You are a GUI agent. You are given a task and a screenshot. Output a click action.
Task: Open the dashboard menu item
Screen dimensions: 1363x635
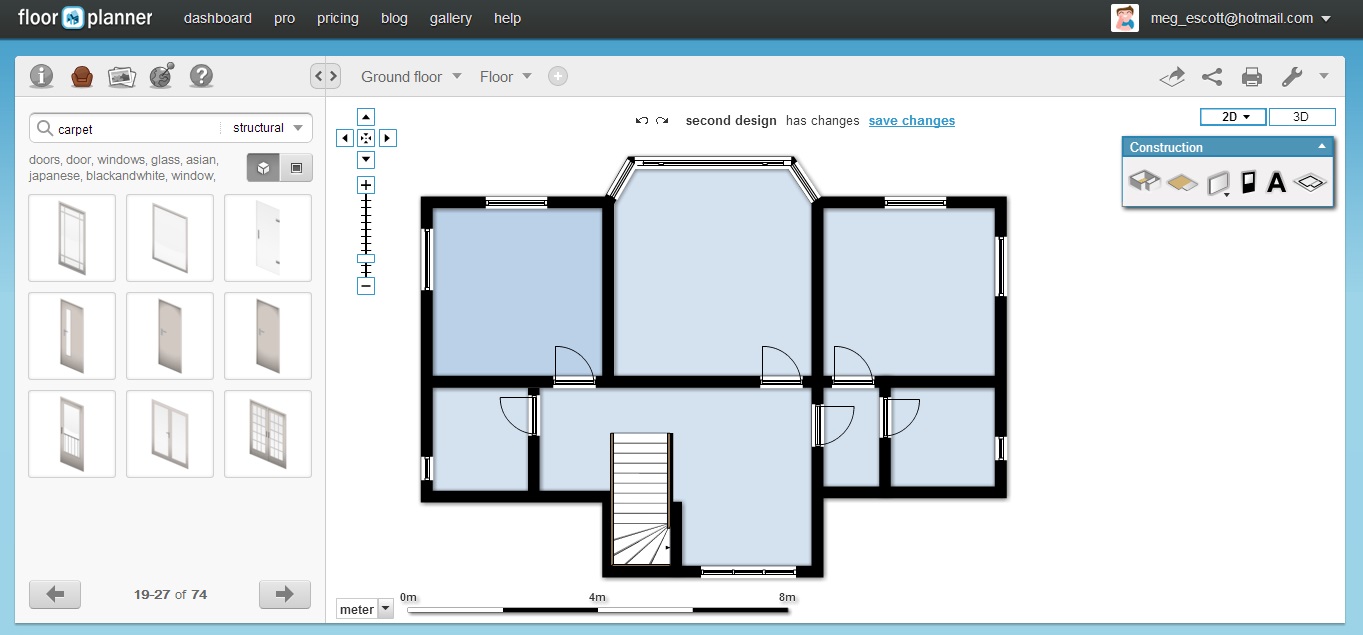[217, 18]
